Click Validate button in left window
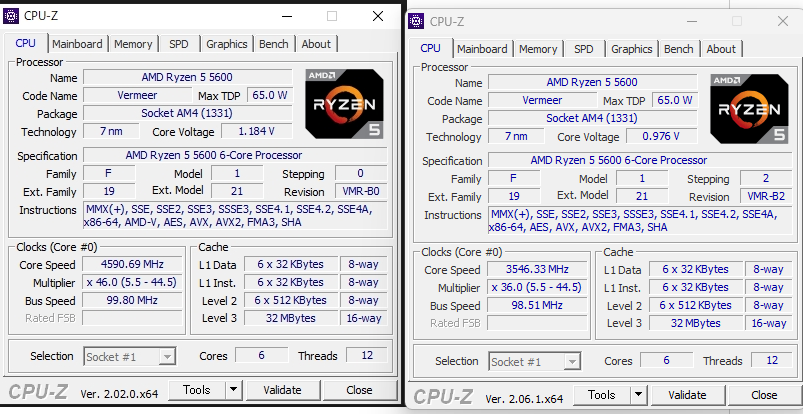The width and height of the screenshot is (803, 414). pos(282,390)
